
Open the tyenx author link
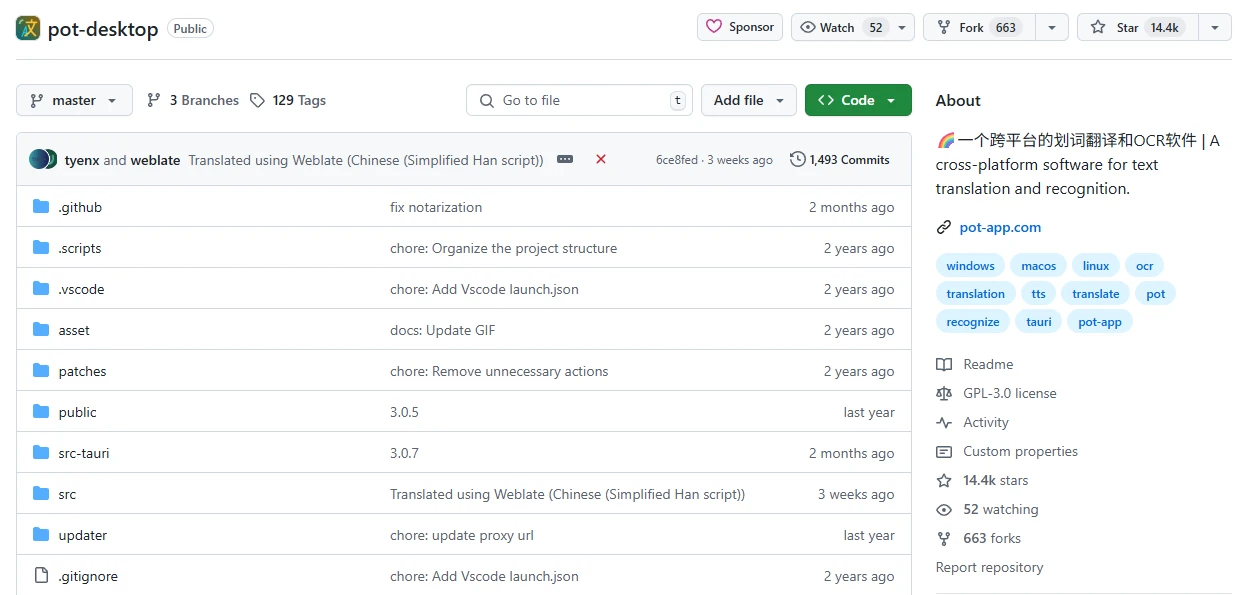pos(82,160)
